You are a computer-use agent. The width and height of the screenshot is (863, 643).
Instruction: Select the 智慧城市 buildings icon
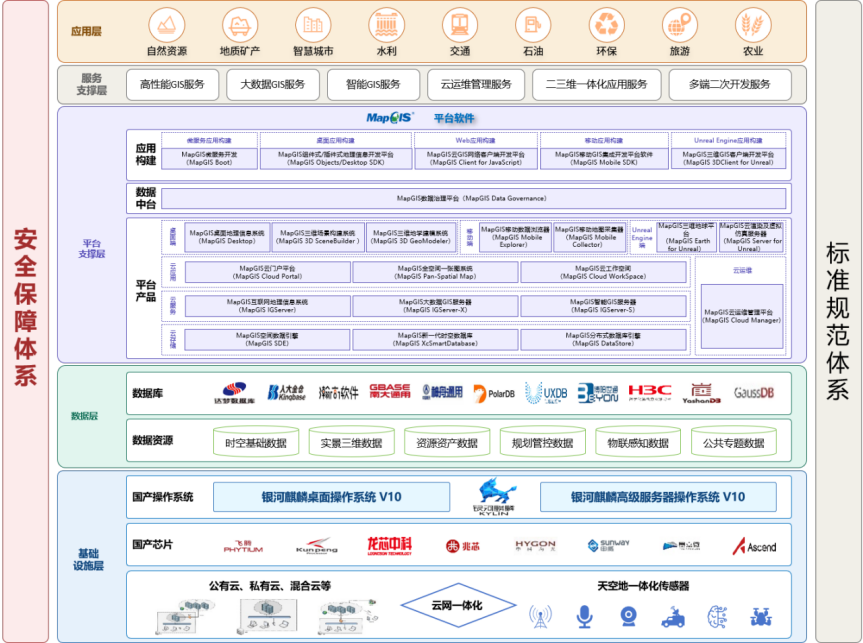tap(313, 25)
